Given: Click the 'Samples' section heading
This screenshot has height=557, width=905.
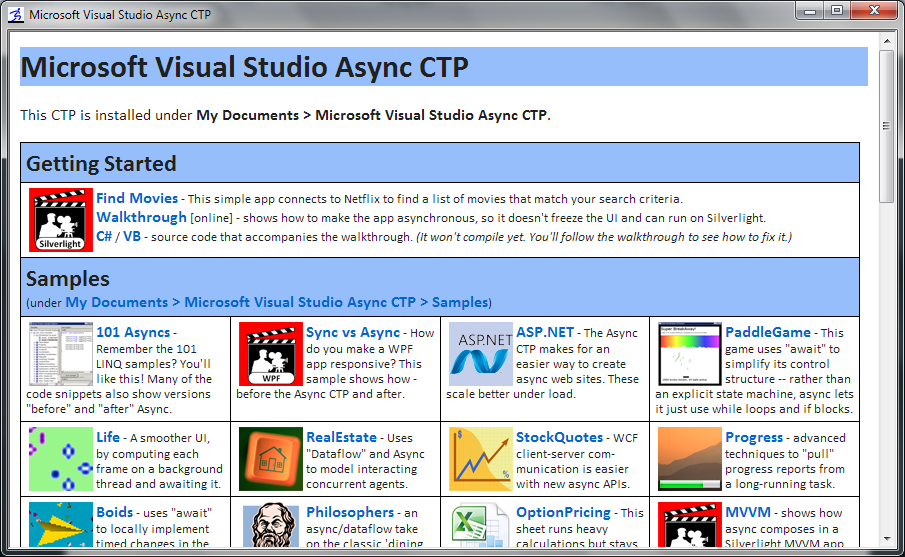Looking at the screenshot, I should click(68, 279).
